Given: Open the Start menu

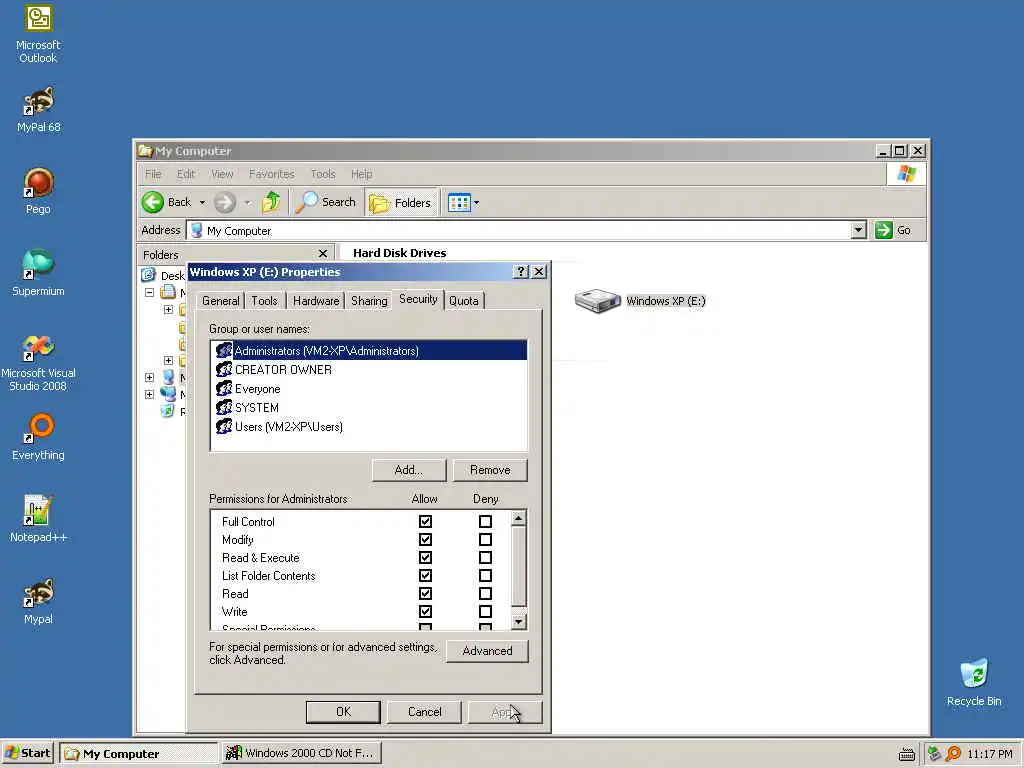Looking at the screenshot, I should pyautogui.click(x=28, y=753).
